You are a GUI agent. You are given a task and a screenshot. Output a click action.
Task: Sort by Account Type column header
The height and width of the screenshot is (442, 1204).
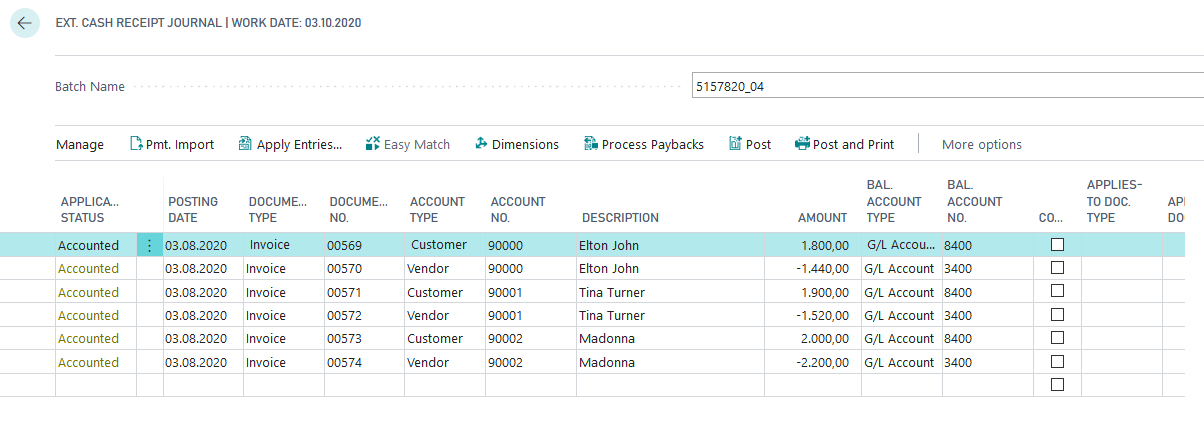tap(437, 209)
